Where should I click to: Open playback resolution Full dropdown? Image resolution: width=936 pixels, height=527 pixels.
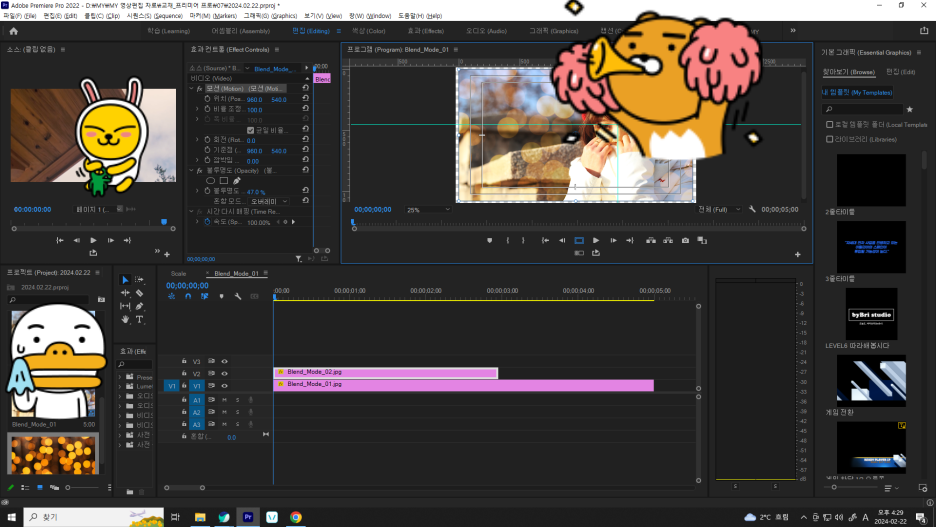coord(719,209)
